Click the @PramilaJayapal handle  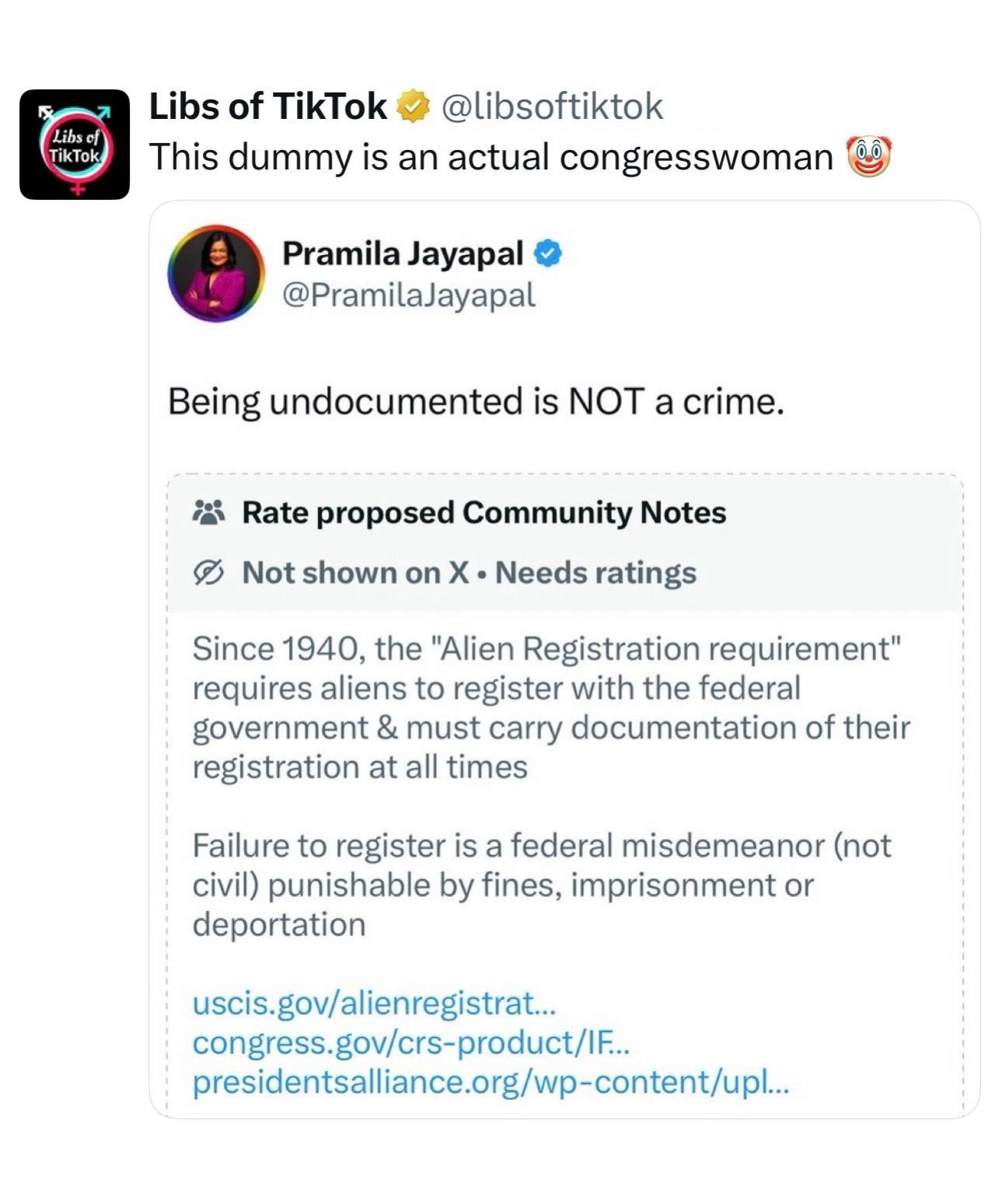pos(408,295)
